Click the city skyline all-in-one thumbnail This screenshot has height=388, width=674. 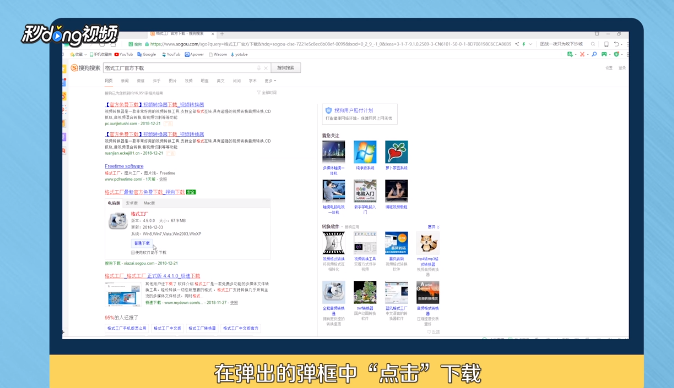334,152
